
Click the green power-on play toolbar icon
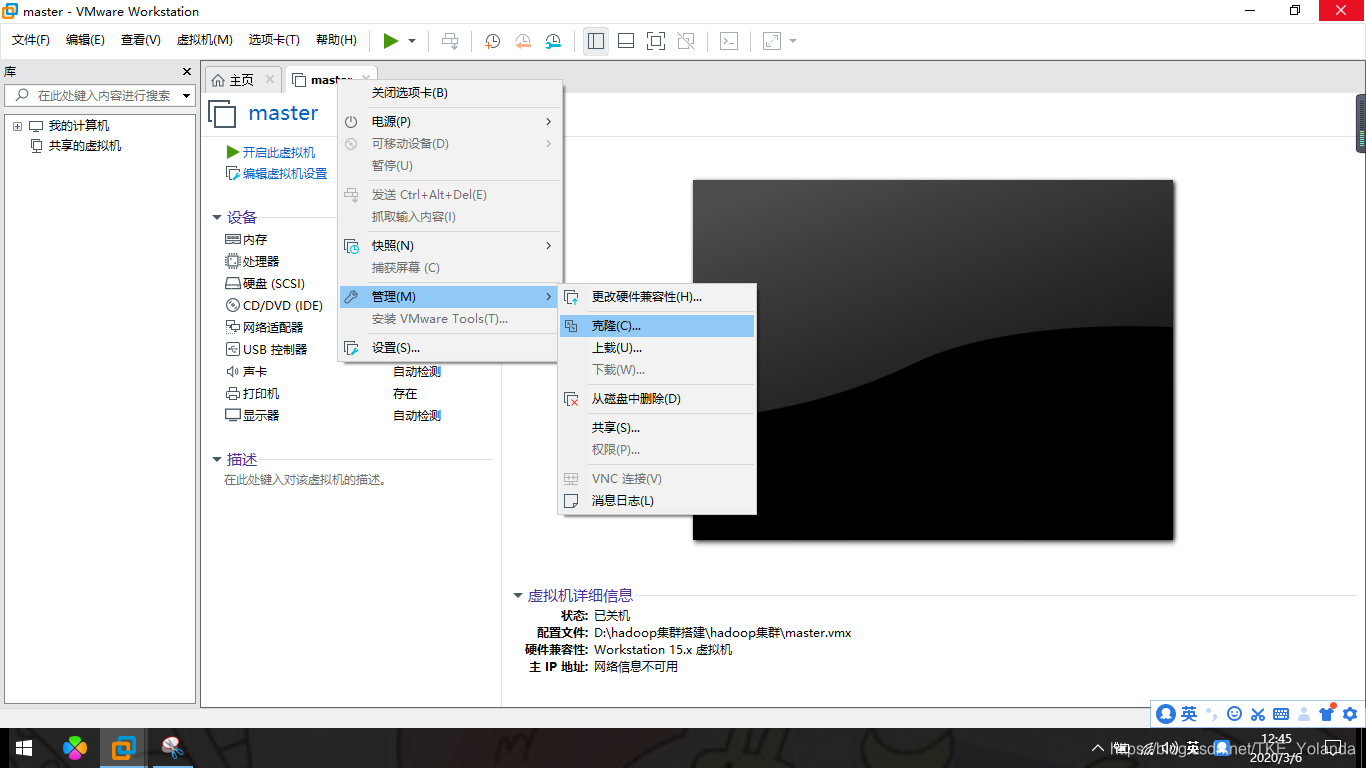click(x=391, y=41)
